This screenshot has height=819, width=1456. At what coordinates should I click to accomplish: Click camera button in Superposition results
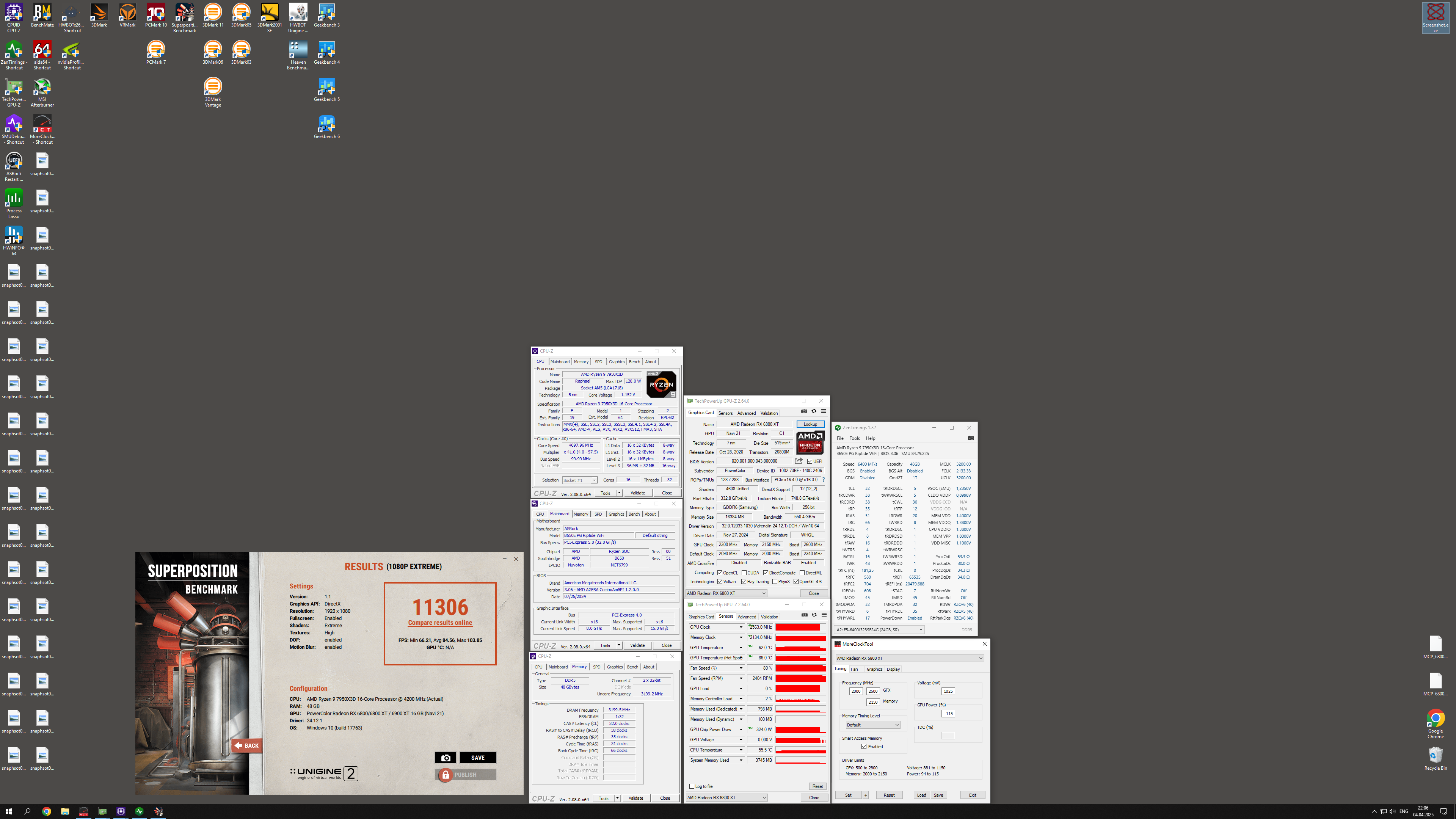[446, 758]
